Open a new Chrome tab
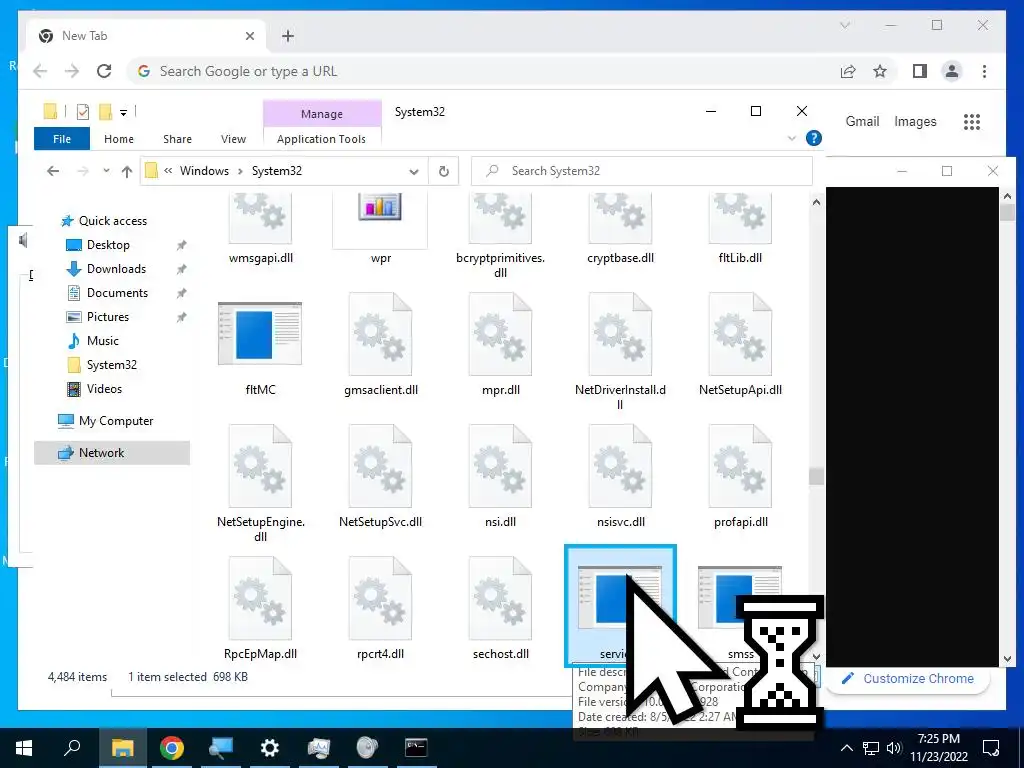Screen dimensions: 1024x768 [x=288, y=36]
